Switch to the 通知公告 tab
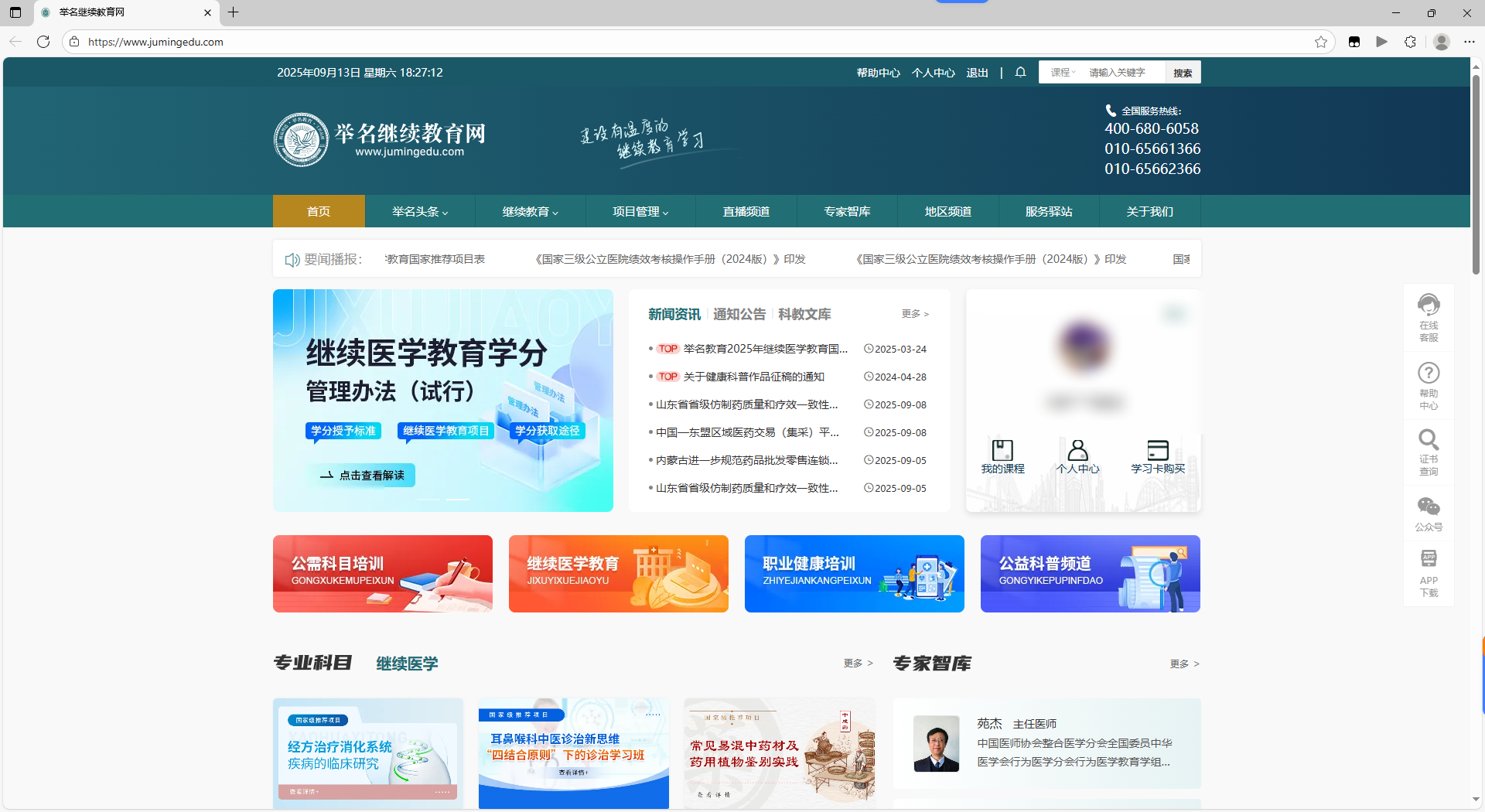The width and height of the screenshot is (1485, 812). [739, 314]
